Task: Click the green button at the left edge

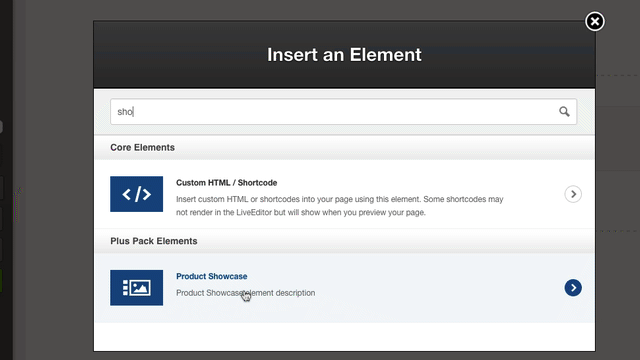Action: [x=1, y=280]
